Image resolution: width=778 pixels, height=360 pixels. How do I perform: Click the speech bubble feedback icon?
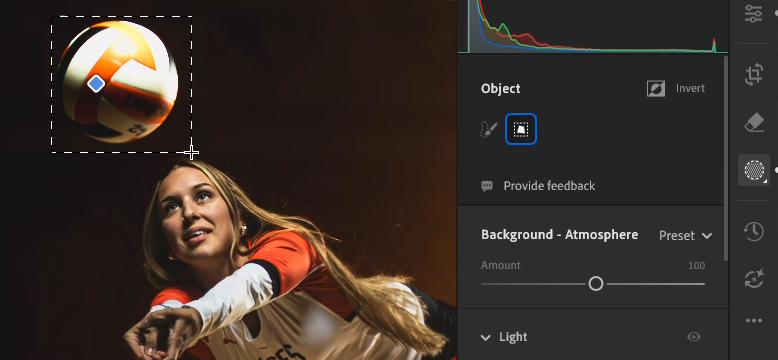point(487,186)
